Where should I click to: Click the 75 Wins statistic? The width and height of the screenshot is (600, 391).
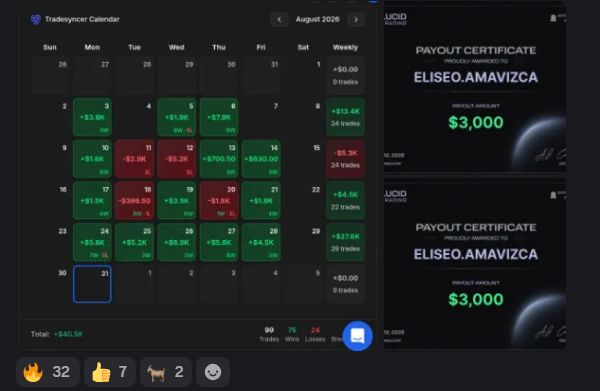pos(292,334)
